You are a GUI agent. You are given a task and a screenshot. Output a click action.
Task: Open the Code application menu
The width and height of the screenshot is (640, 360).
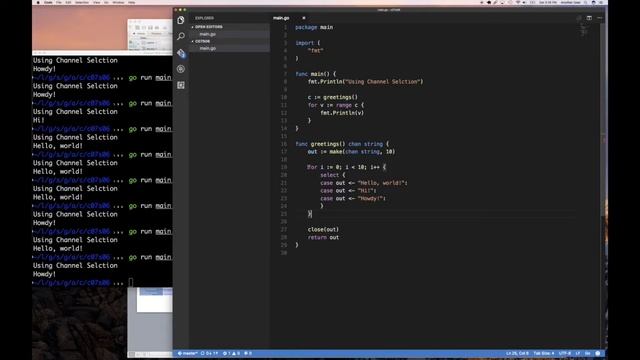pyautogui.click(x=48, y=2)
